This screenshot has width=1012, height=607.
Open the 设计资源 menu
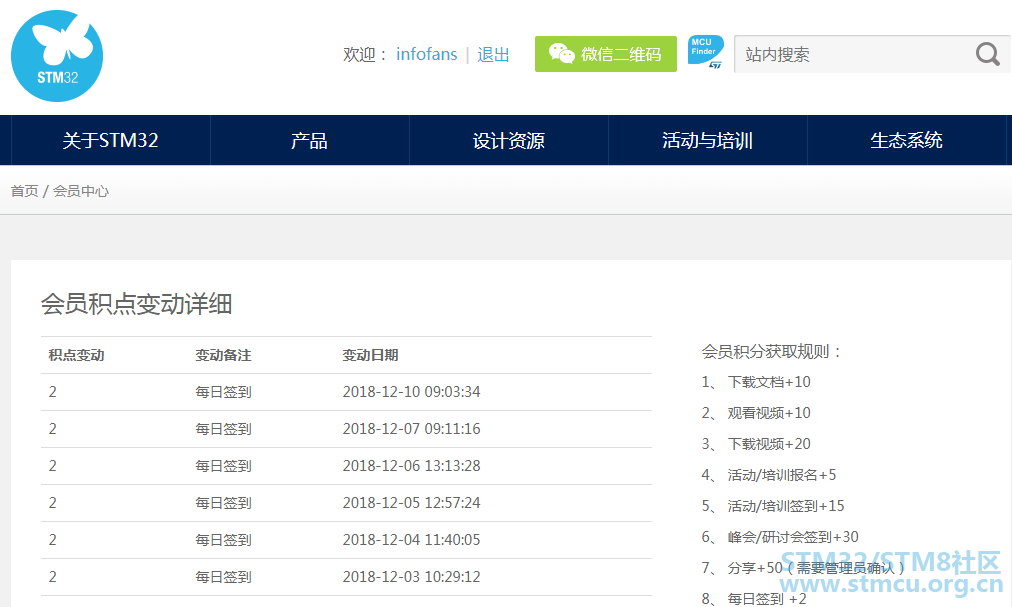point(509,140)
